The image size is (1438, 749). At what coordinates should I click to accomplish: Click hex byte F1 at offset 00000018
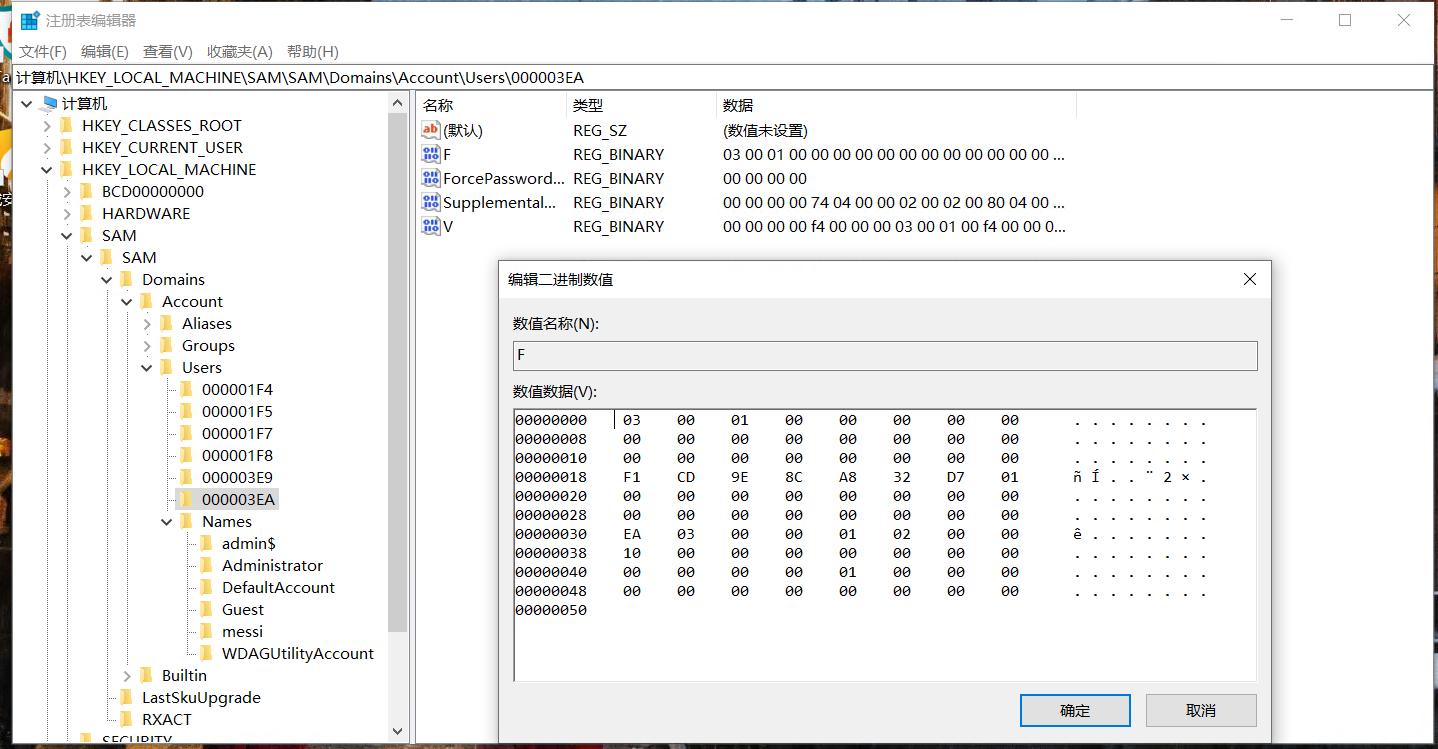[632, 477]
